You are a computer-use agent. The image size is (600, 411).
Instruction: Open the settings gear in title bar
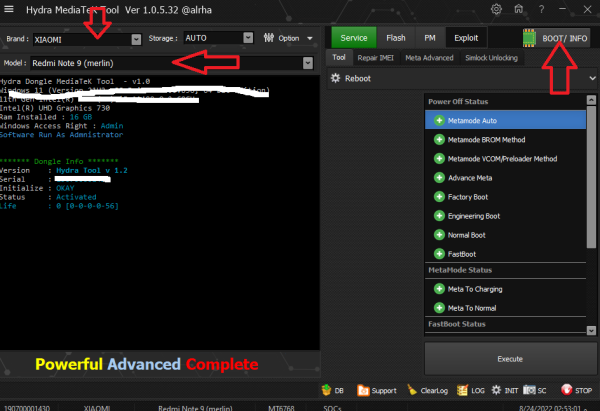(x=496, y=9)
